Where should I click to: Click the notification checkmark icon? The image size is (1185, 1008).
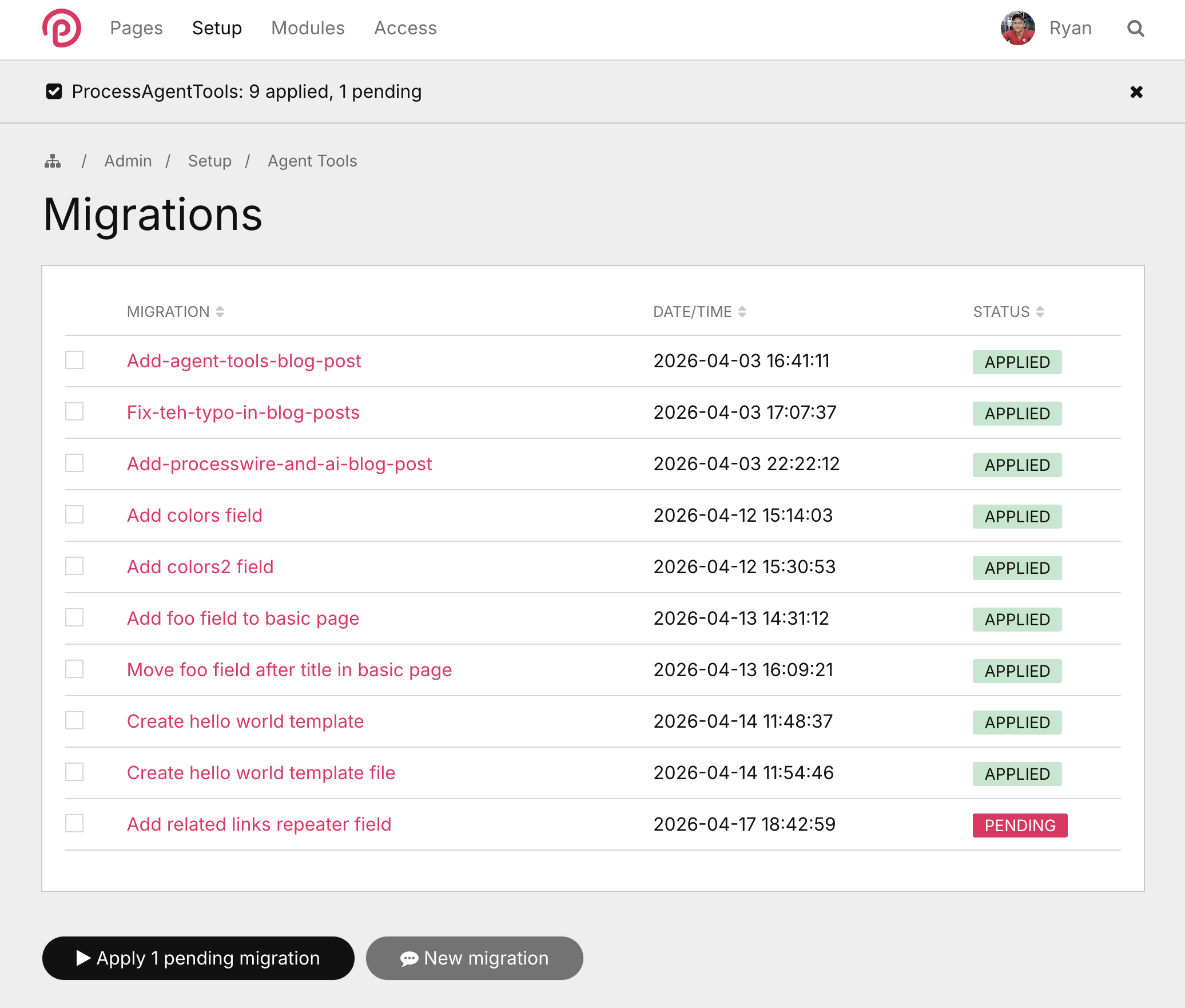pos(54,92)
